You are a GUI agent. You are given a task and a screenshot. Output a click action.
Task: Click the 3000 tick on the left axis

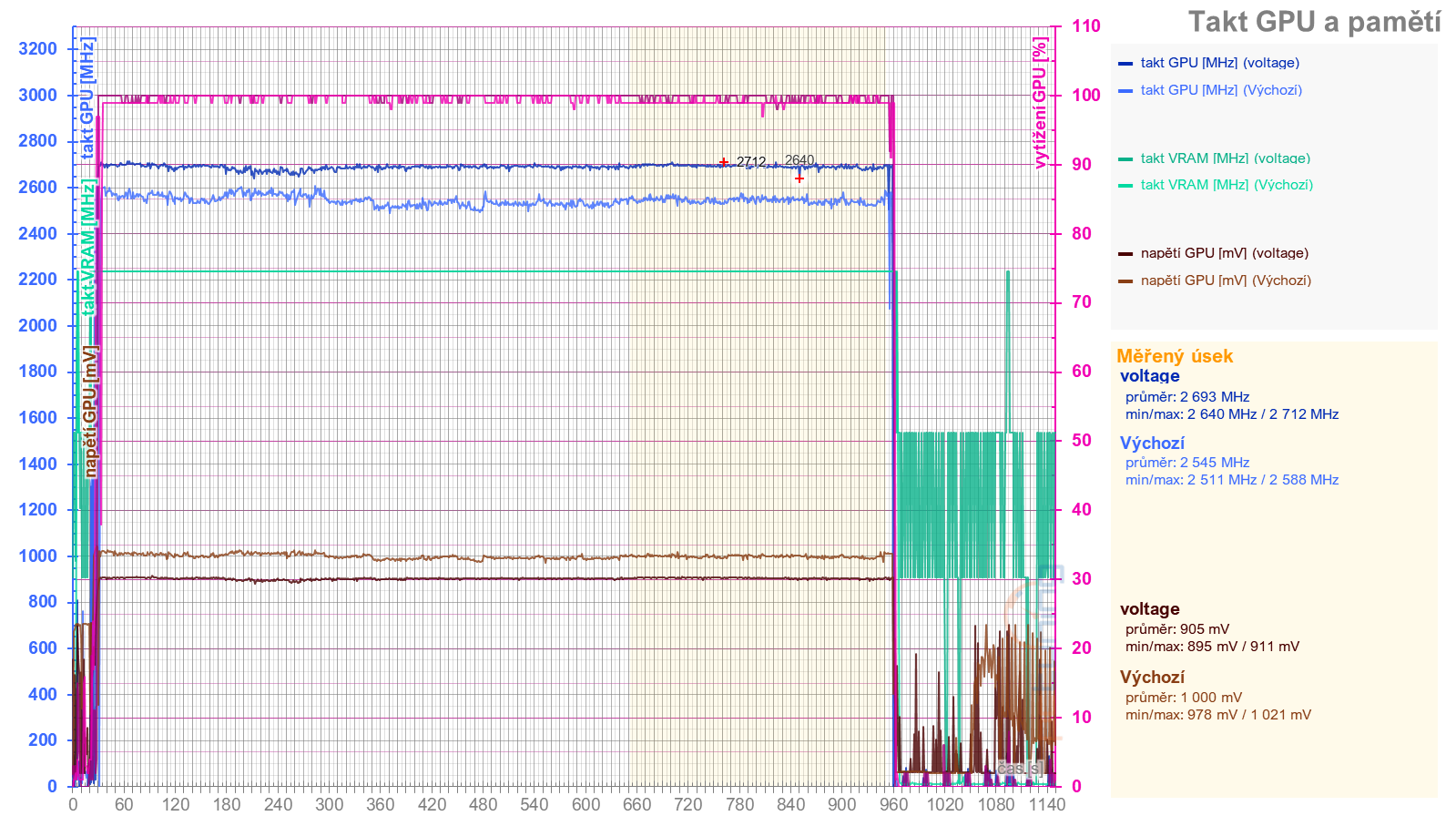(37, 96)
